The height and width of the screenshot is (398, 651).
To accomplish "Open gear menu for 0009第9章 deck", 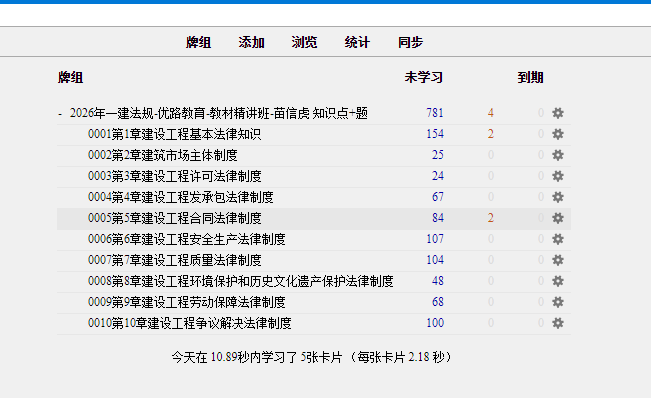I will (558, 302).
